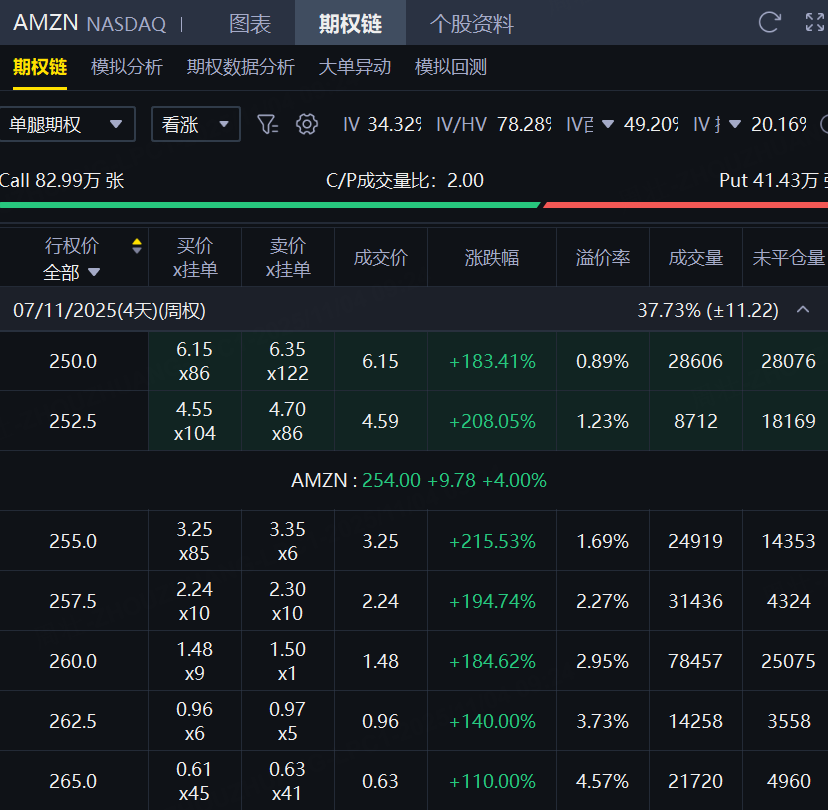This screenshot has width=828, height=810.
Task: Click volume 78457 cell
Action: click(x=695, y=661)
